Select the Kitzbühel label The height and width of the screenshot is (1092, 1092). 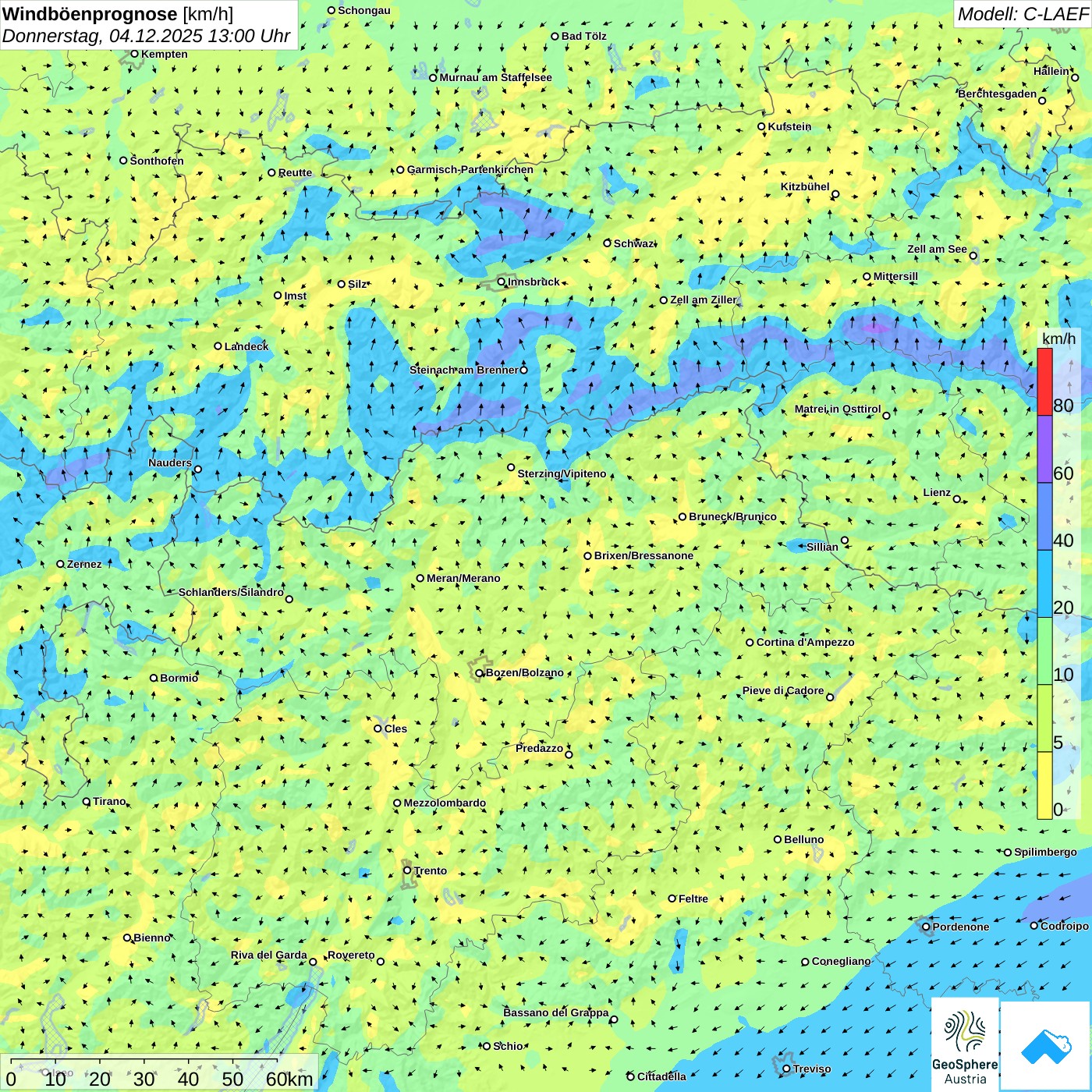[805, 186]
